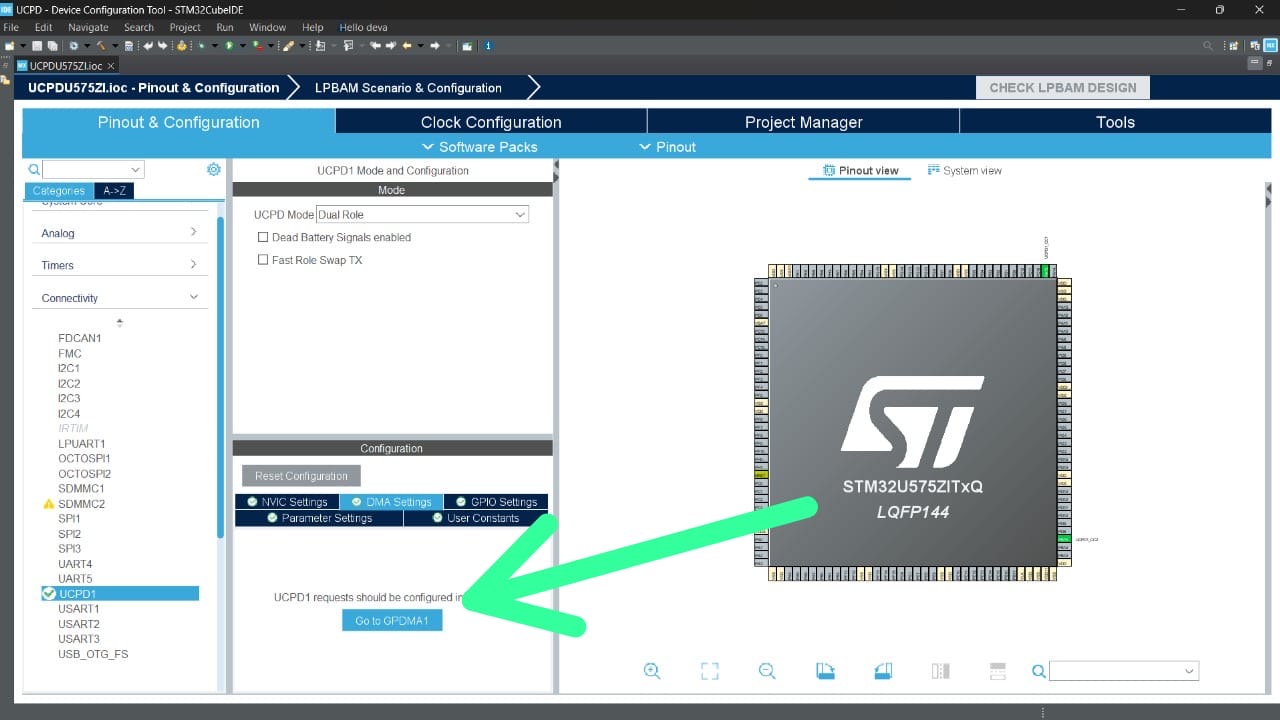The image size is (1280, 720).
Task: Click the Save icon in the toolbar
Action: (37, 46)
